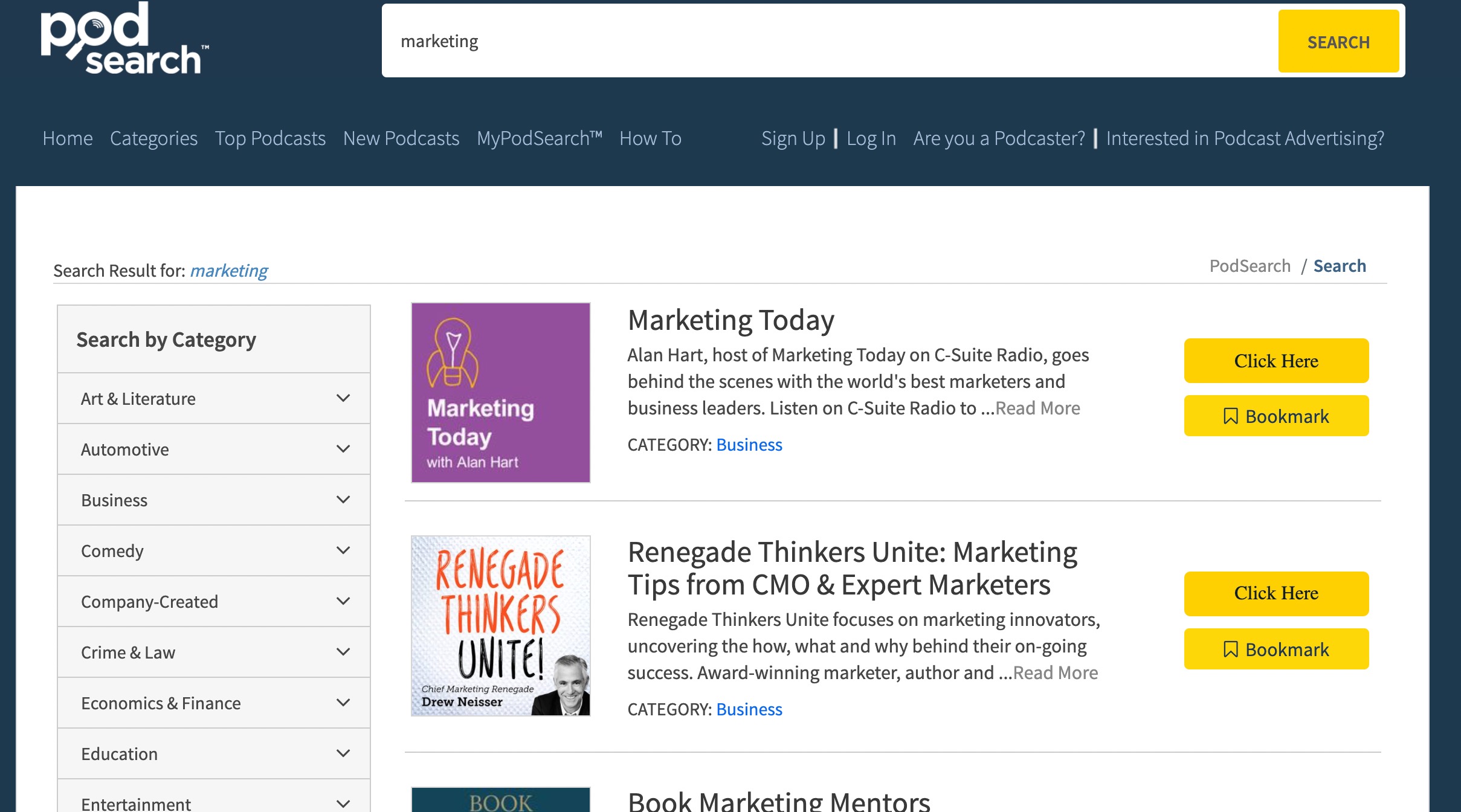Open Top Podcasts page
1461x812 pixels.
tap(270, 138)
